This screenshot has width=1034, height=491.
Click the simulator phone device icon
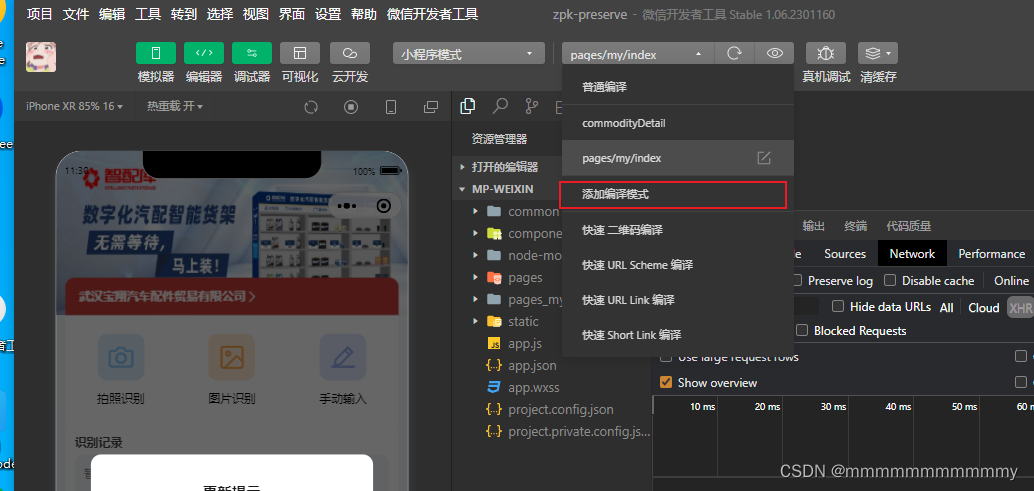390,107
